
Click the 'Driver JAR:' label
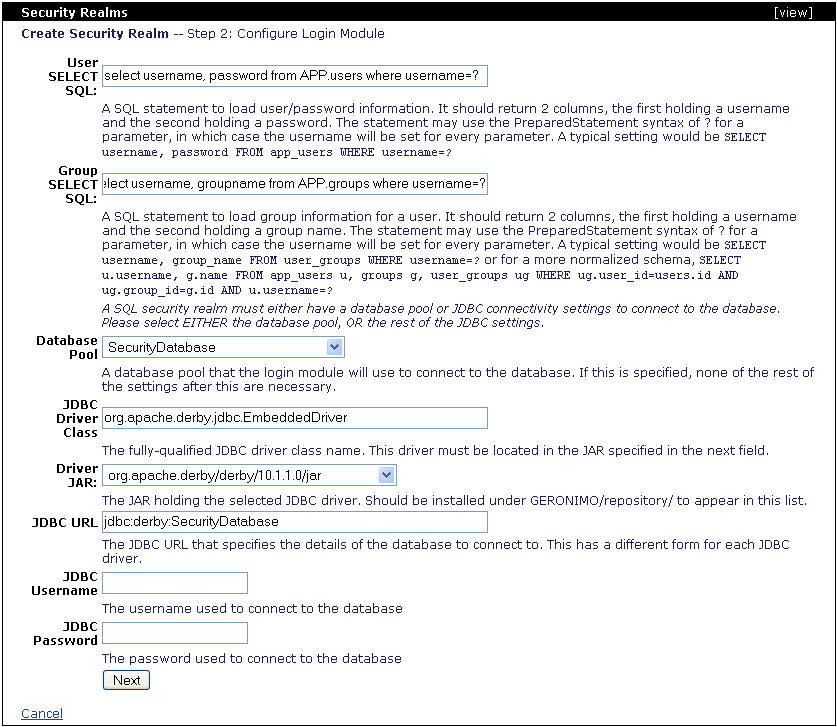[x=77, y=476]
